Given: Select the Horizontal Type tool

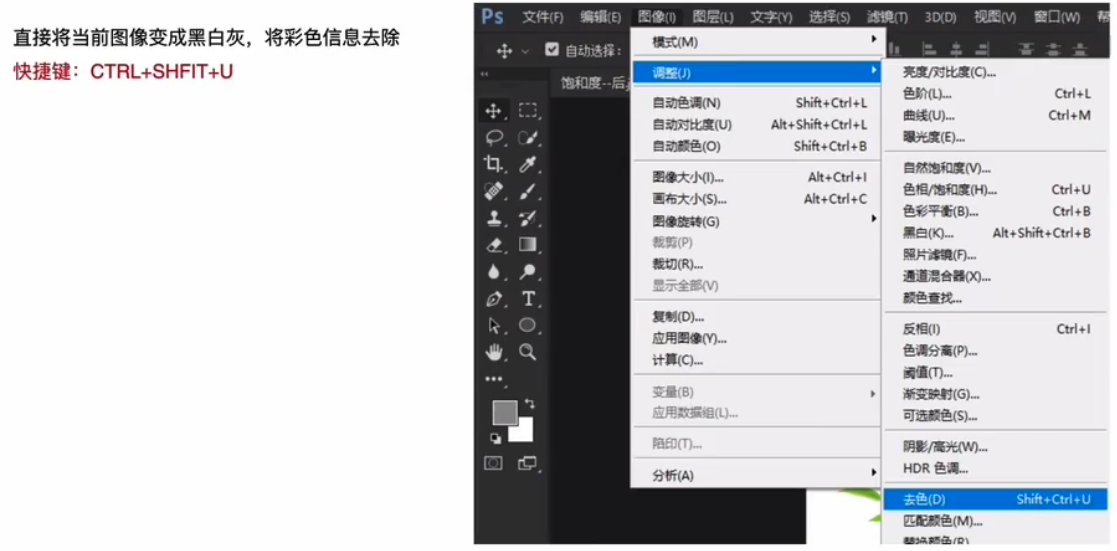Looking at the screenshot, I should pyautogui.click(x=528, y=299).
